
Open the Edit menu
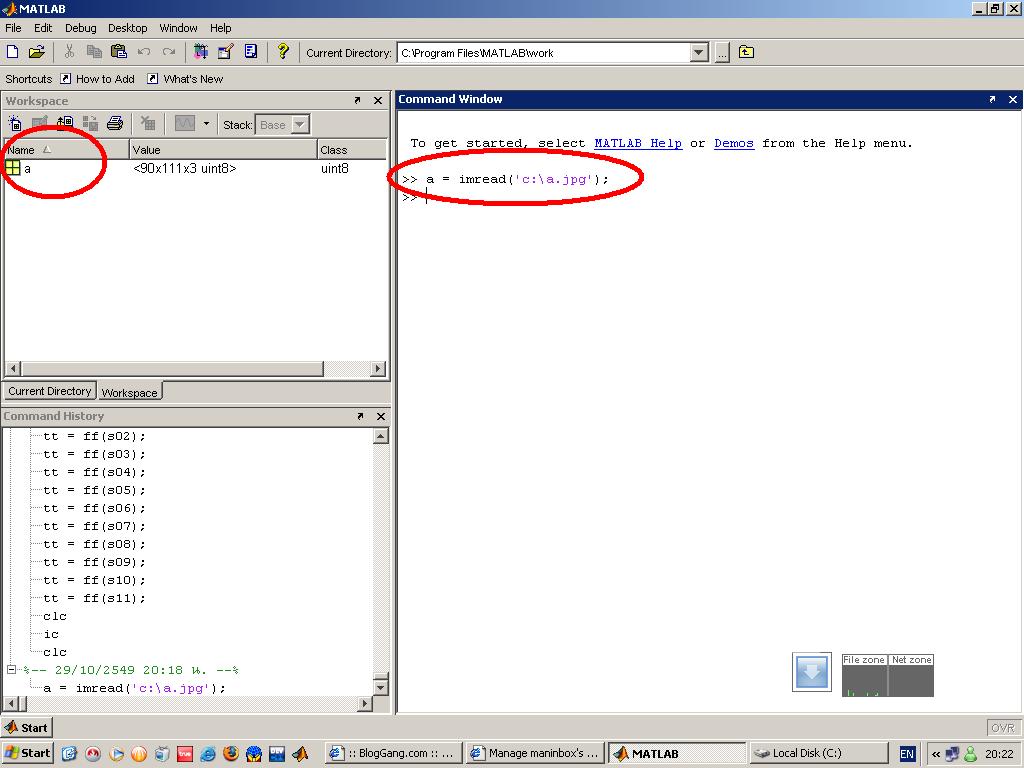pos(43,28)
